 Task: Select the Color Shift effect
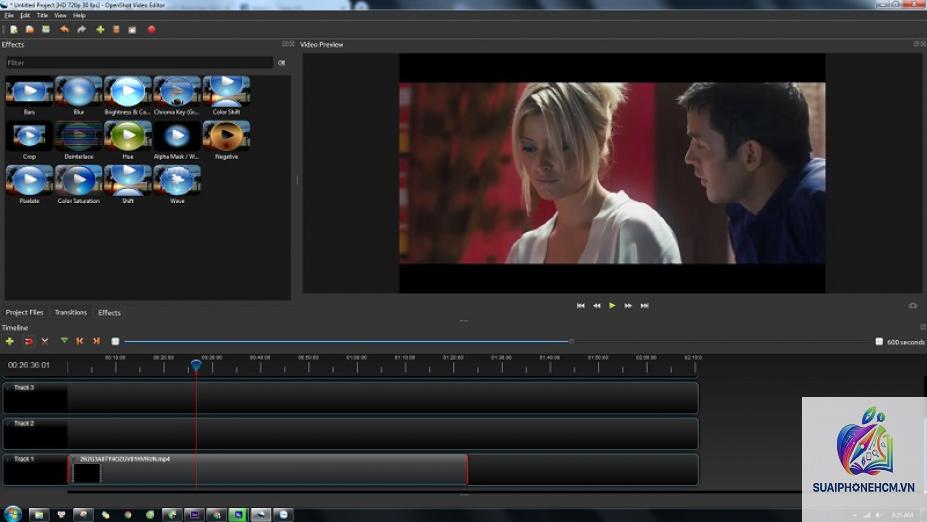tap(226, 96)
